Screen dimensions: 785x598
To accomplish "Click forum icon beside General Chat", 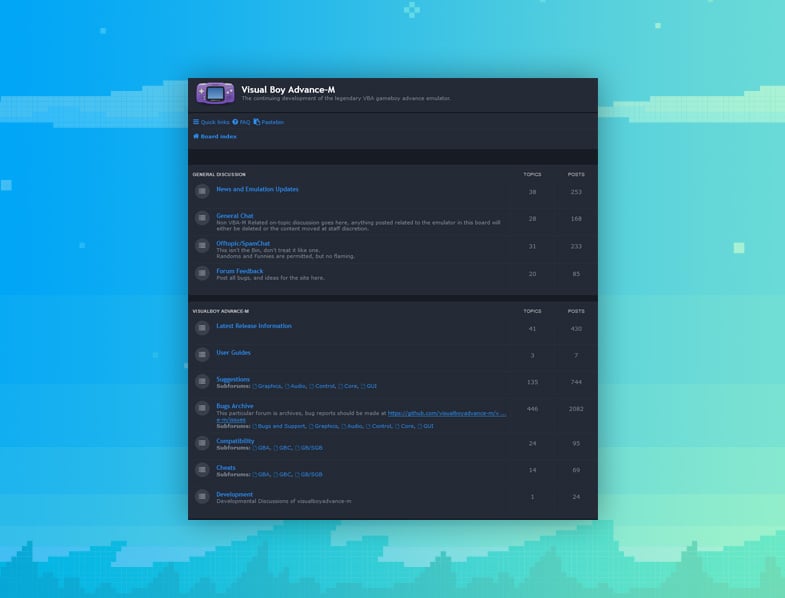I will [x=202, y=218].
